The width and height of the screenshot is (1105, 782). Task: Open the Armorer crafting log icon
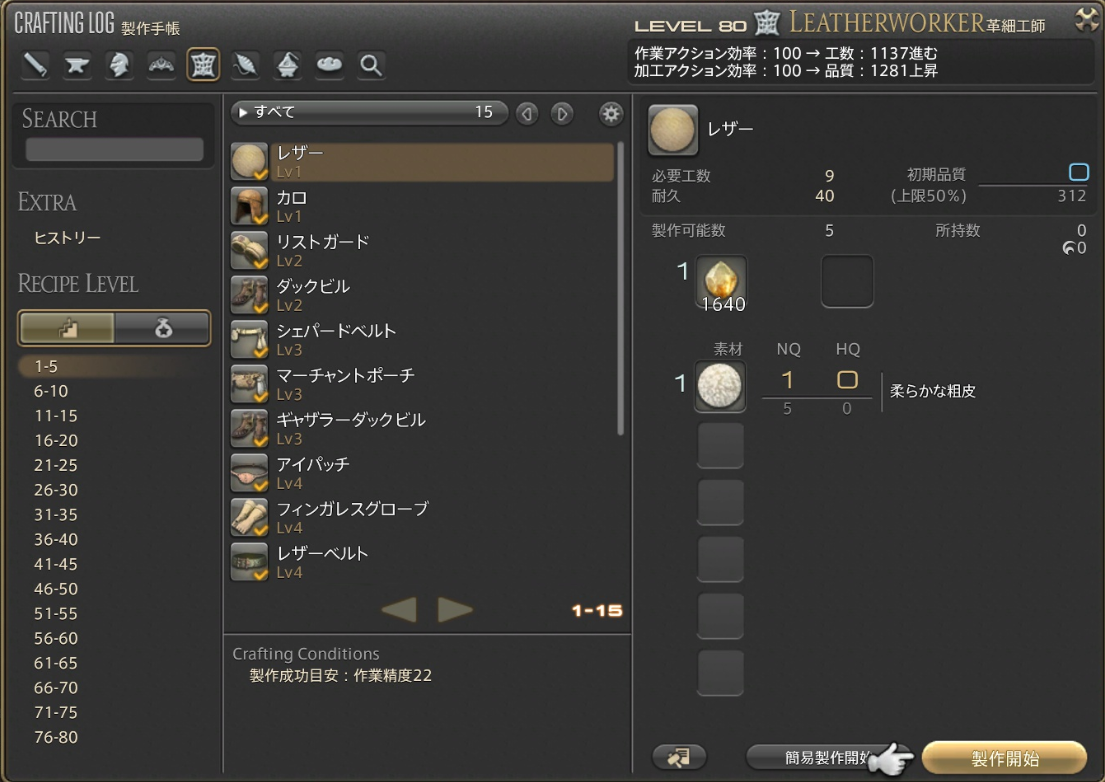click(x=119, y=65)
